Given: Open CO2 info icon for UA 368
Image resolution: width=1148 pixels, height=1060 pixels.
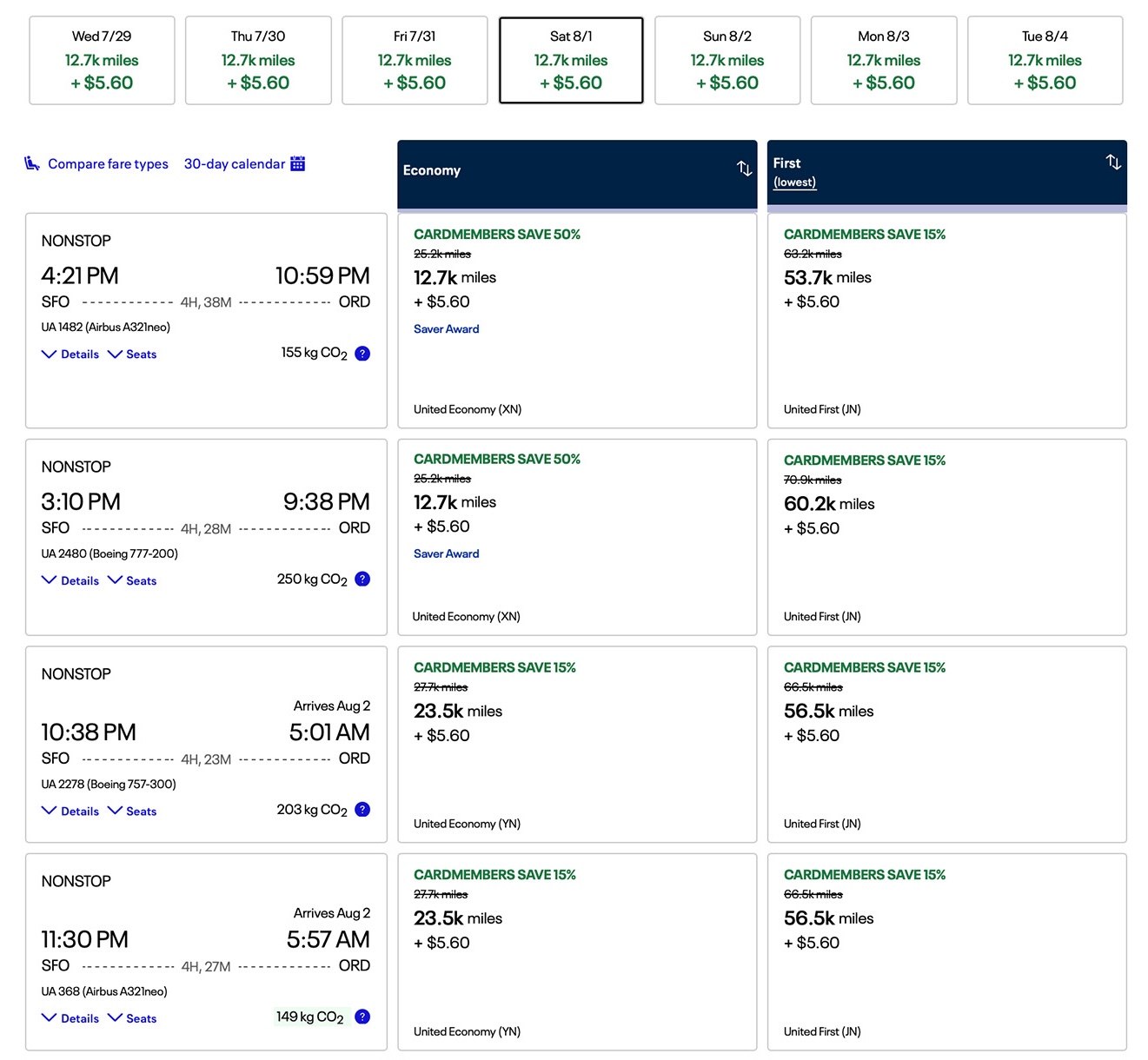Looking at the screenshot, I should [x=362, y=1017].
